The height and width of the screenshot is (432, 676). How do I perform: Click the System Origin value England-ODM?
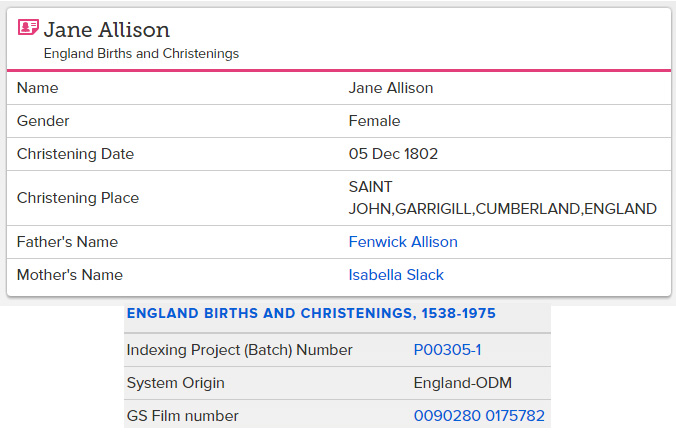(463, 383)
